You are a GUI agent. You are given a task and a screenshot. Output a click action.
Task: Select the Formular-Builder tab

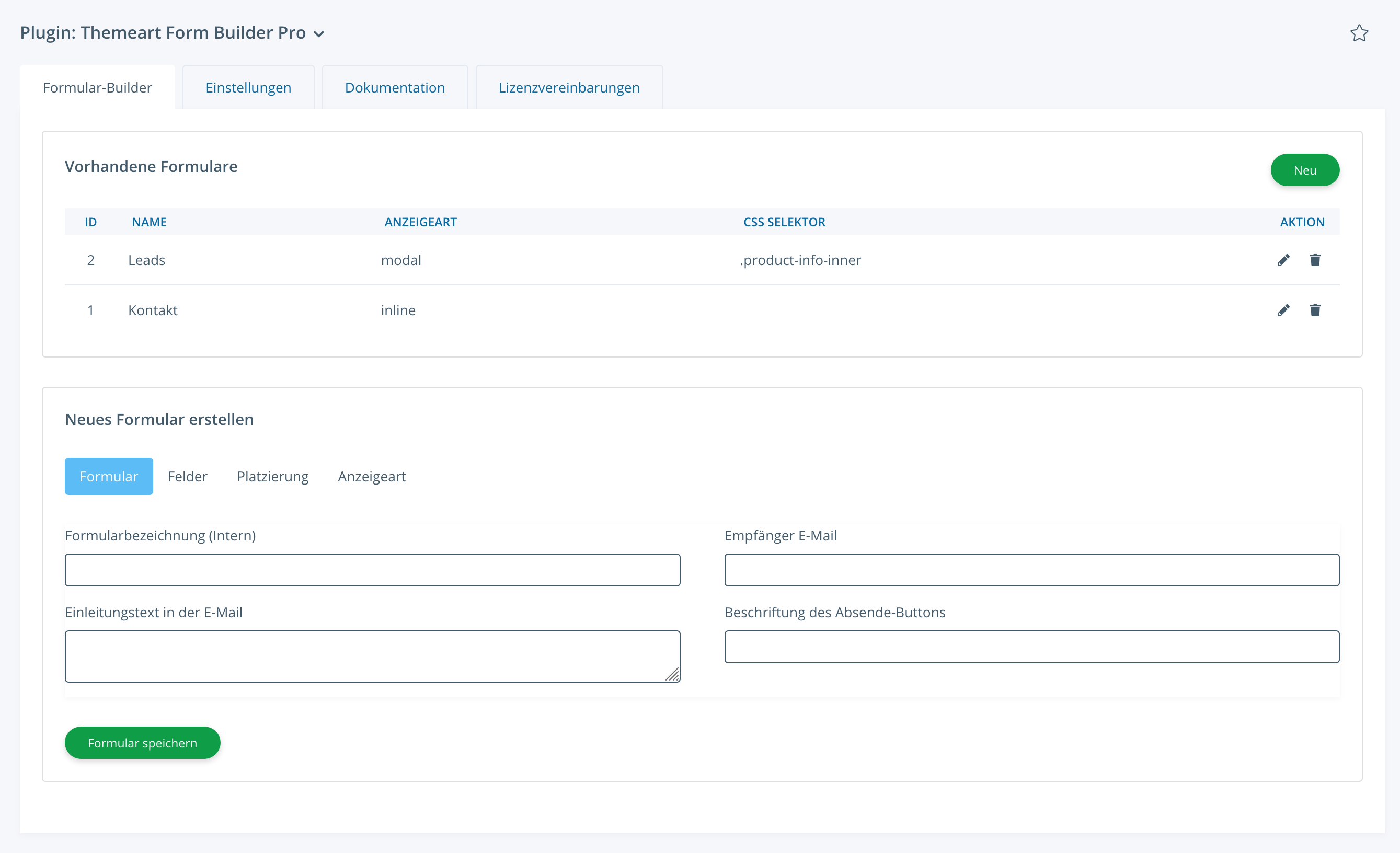tap(97, 87)
